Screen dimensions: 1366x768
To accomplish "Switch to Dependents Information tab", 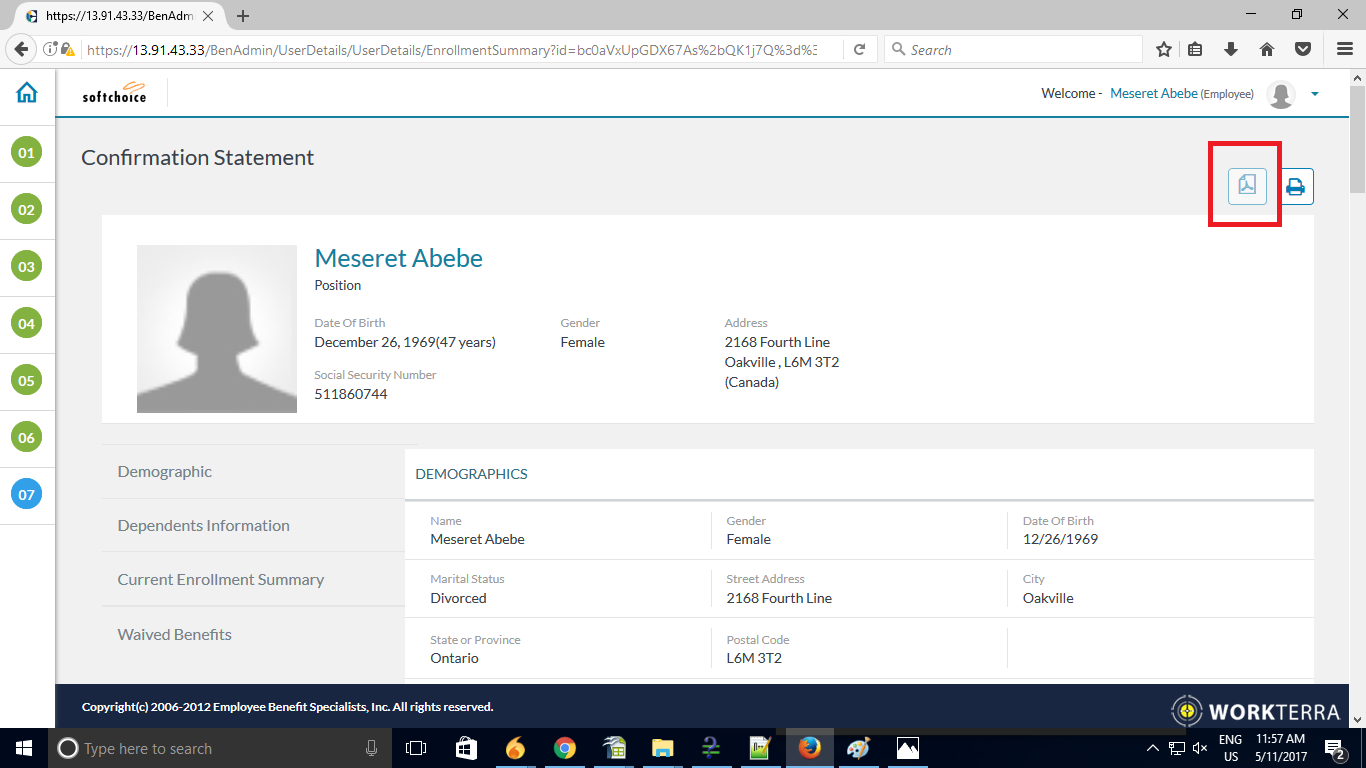I will point(203,526).
